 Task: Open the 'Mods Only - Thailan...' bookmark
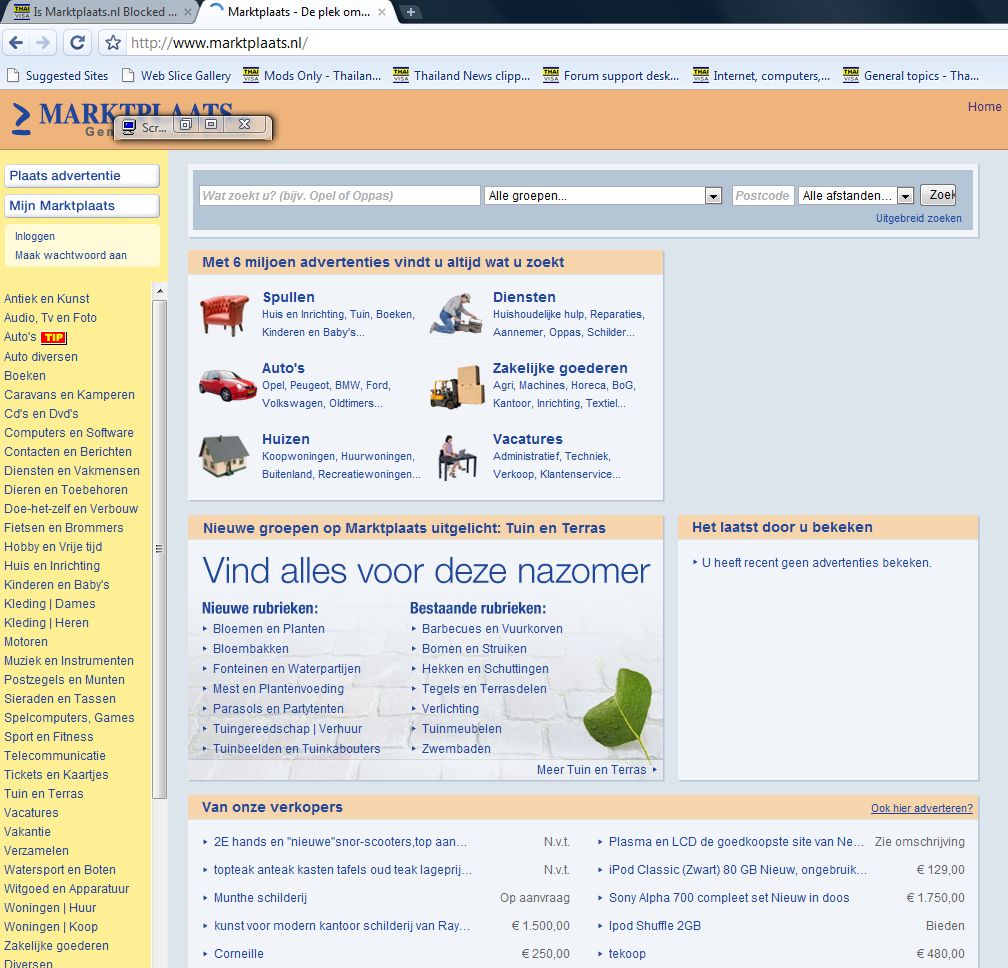coord(312,76)
